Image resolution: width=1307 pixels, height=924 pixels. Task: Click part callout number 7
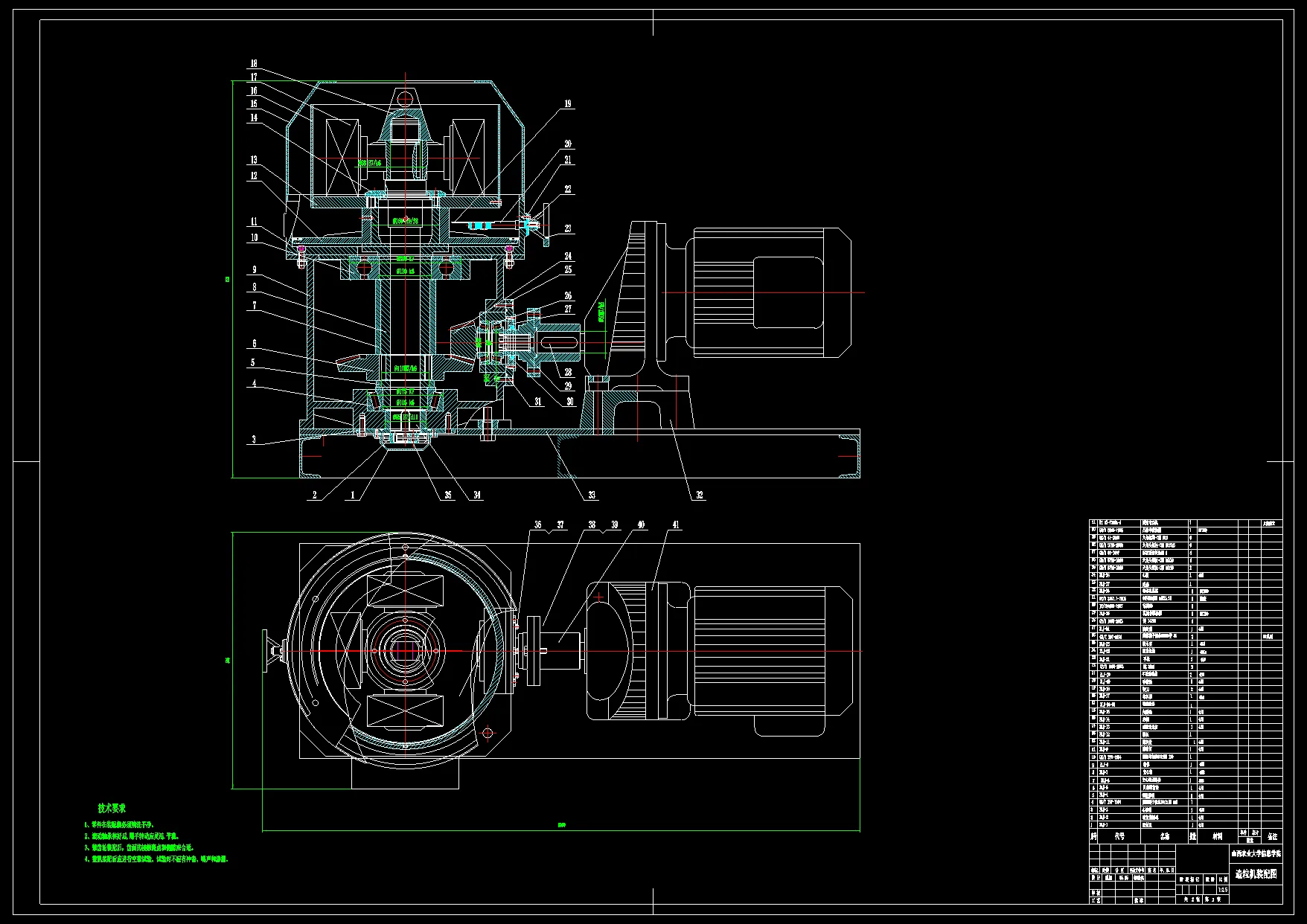tap(254, 306)
